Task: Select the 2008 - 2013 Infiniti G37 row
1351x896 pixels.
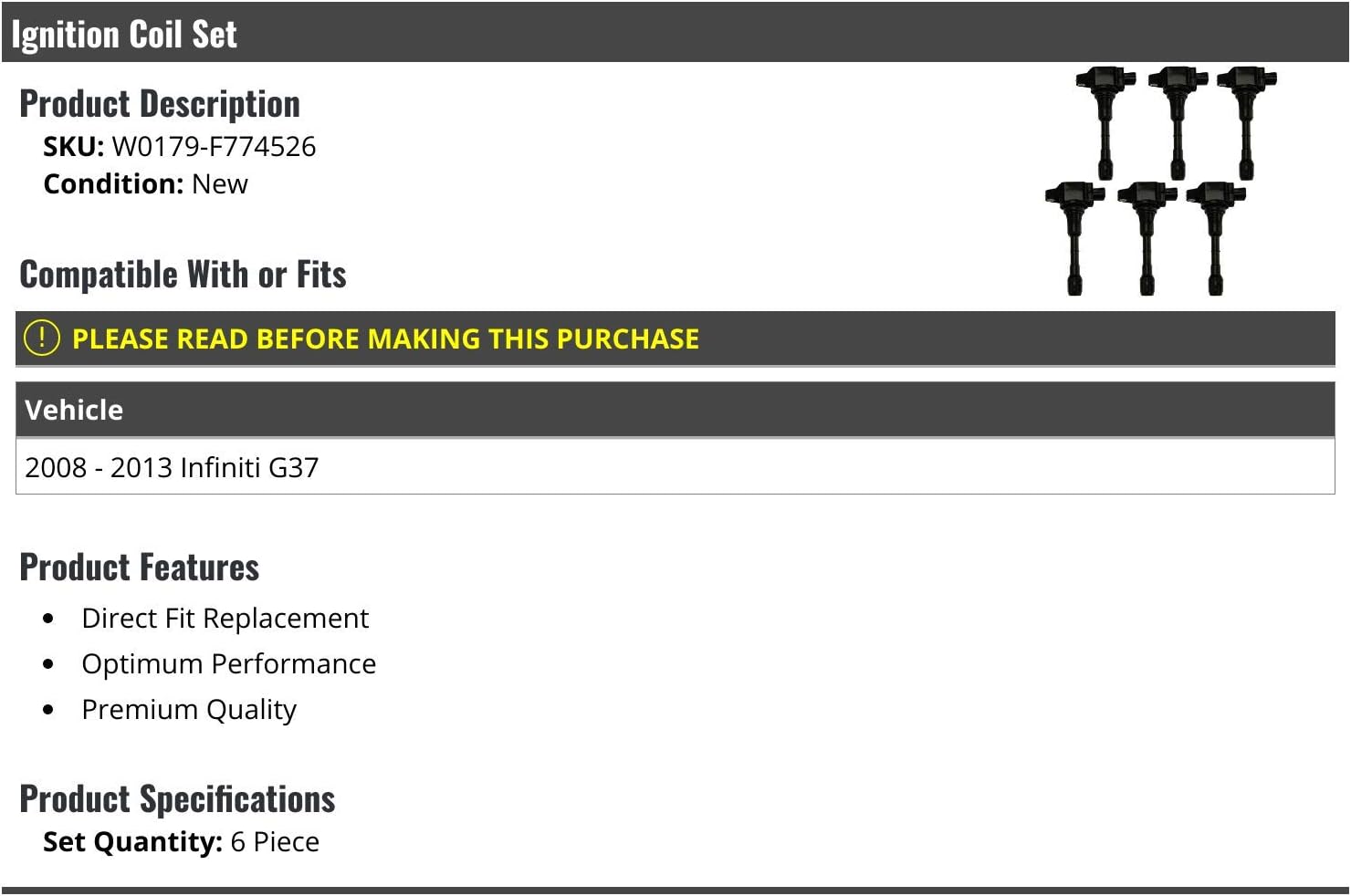Action: point(172,468)
